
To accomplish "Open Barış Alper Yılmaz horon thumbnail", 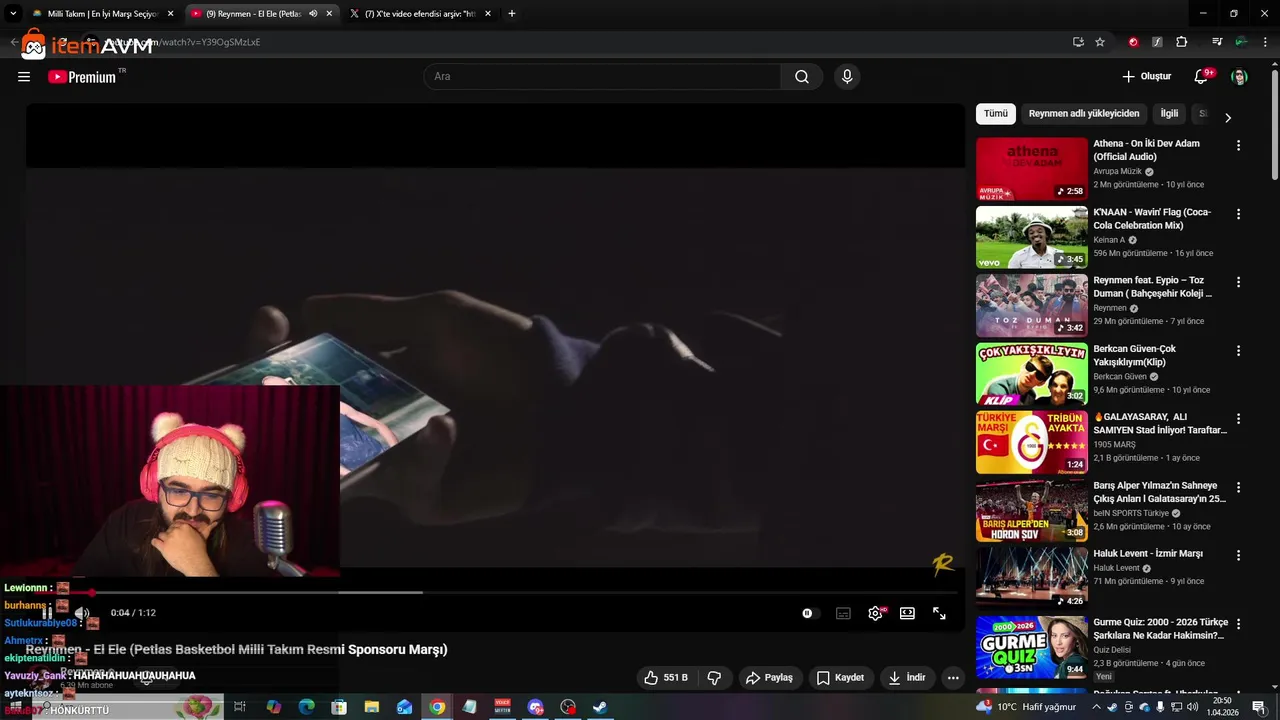I will coord(1031,511).
